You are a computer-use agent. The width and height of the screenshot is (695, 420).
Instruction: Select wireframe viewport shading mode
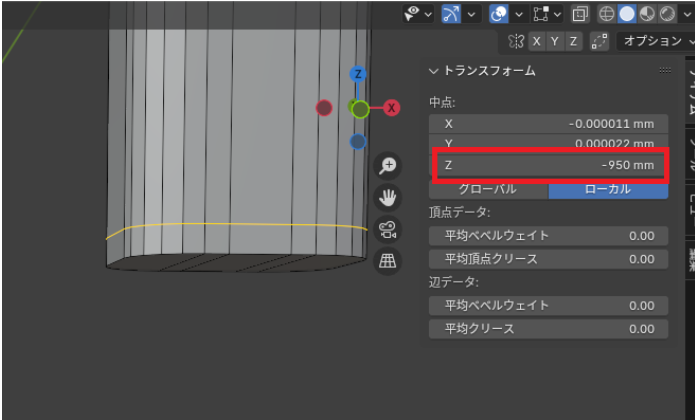coord(606,14)
